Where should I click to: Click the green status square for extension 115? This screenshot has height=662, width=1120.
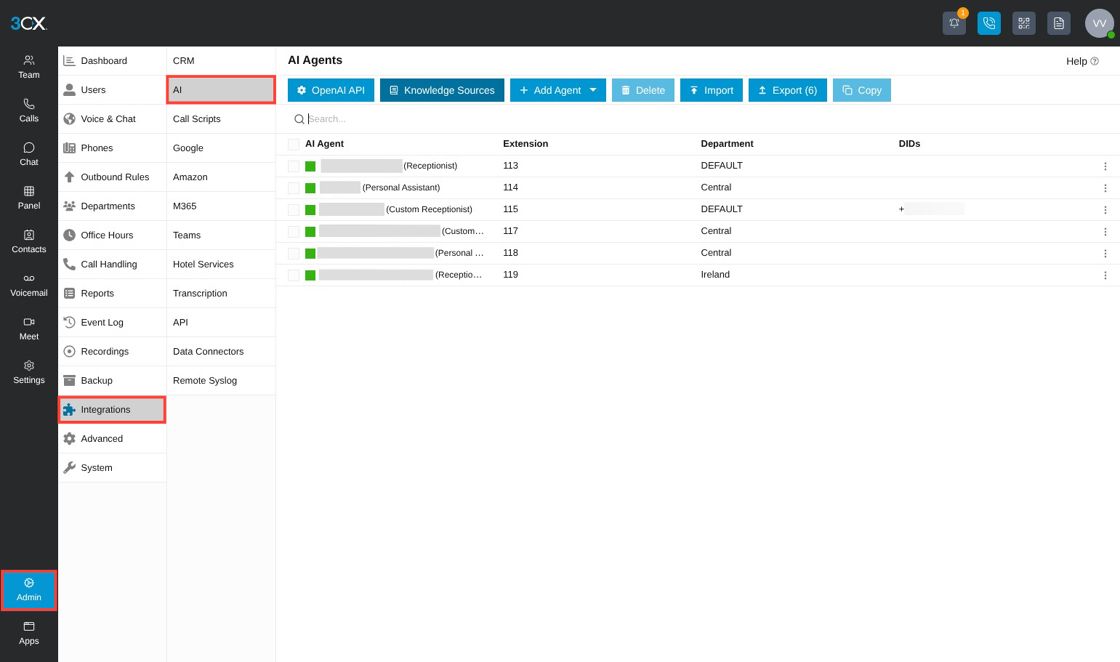(310, 210)
